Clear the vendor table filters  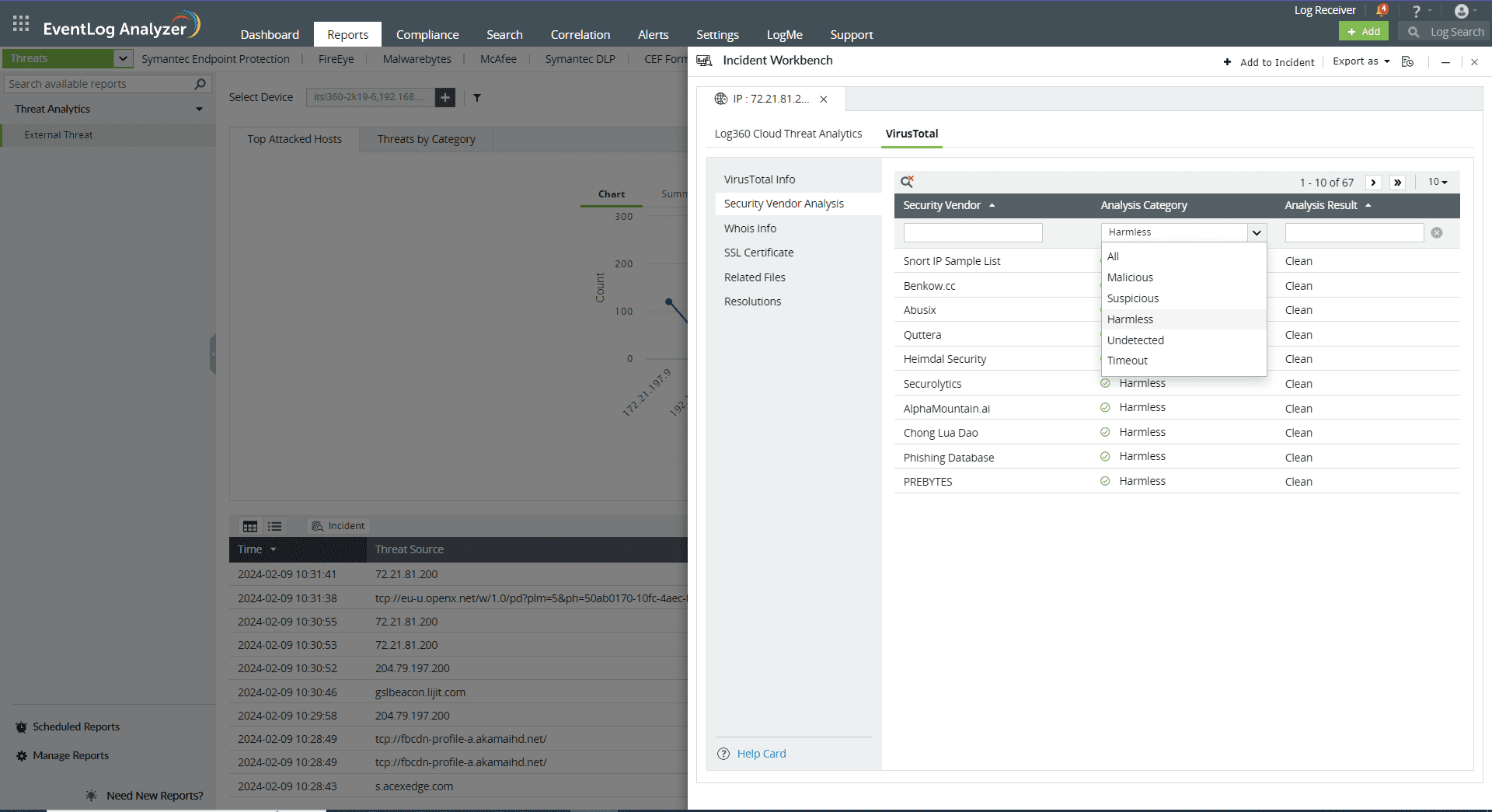point(1437,232)
